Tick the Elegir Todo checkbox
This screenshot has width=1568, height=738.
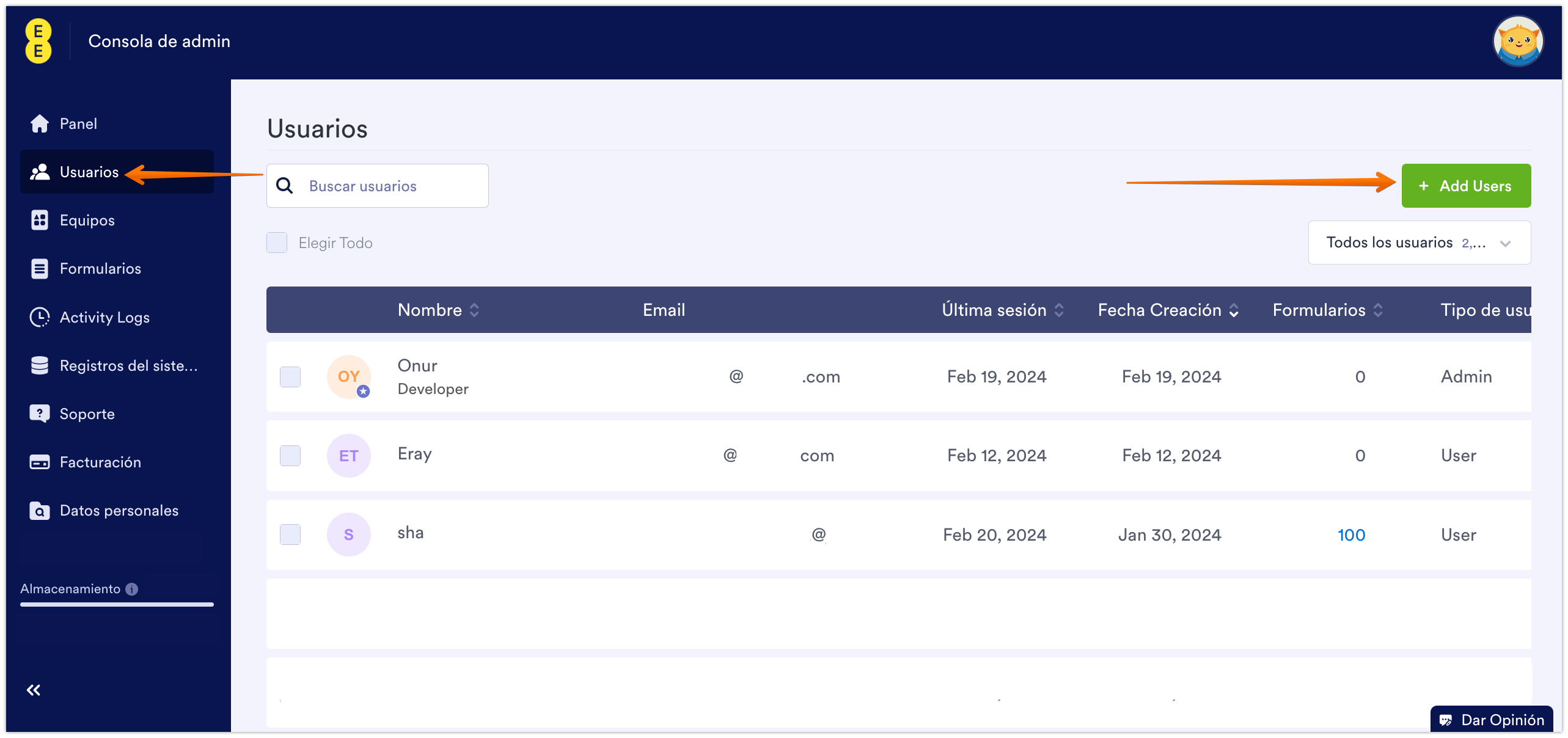277,243
